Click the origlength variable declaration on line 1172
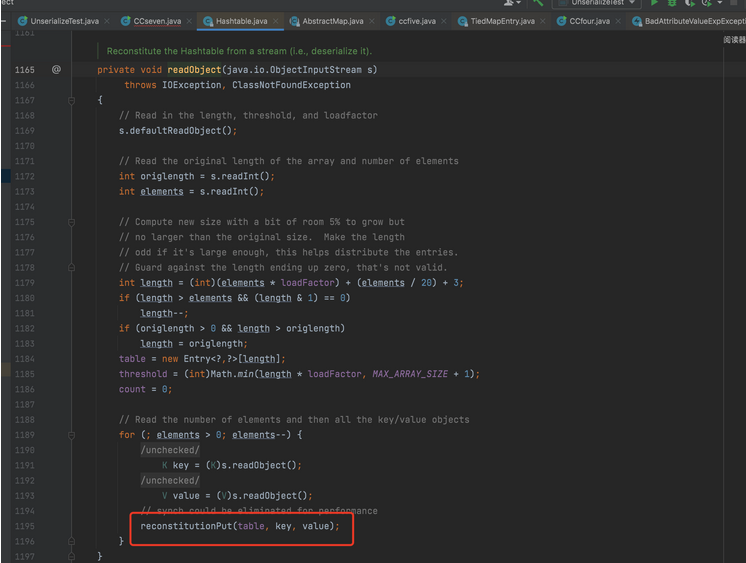 click(x=167, y=176)
